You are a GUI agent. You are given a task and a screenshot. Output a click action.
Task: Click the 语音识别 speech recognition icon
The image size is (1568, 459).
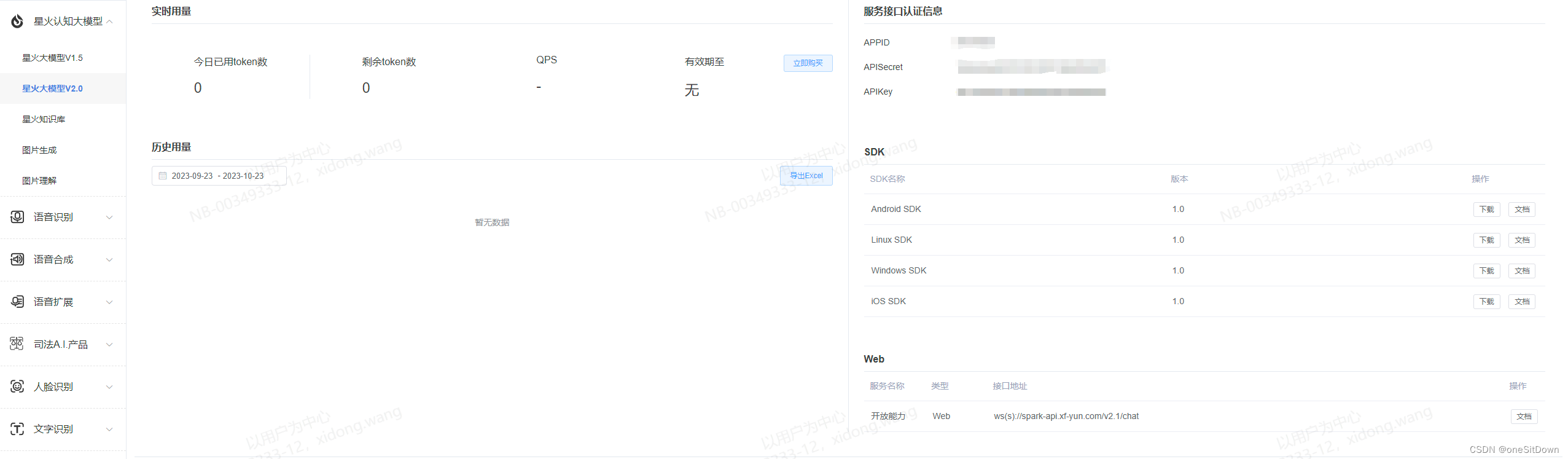(x=17, y=217)
